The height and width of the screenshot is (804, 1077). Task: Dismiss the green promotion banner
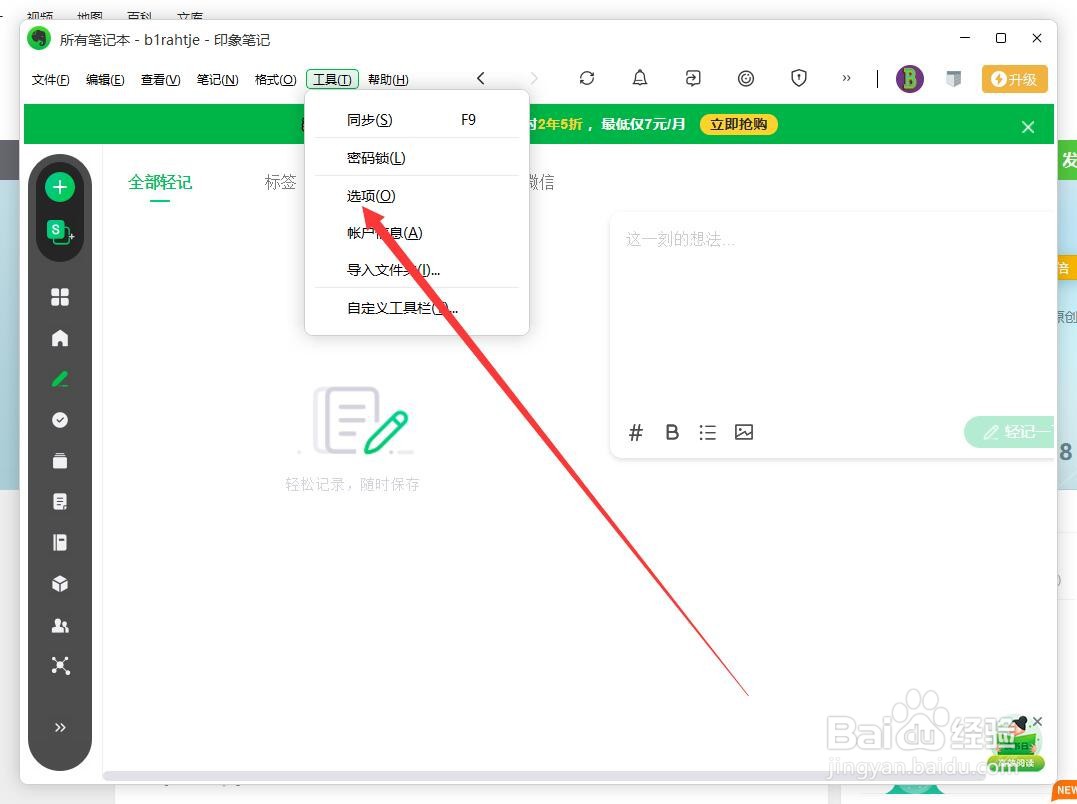tap(1028, 127)
